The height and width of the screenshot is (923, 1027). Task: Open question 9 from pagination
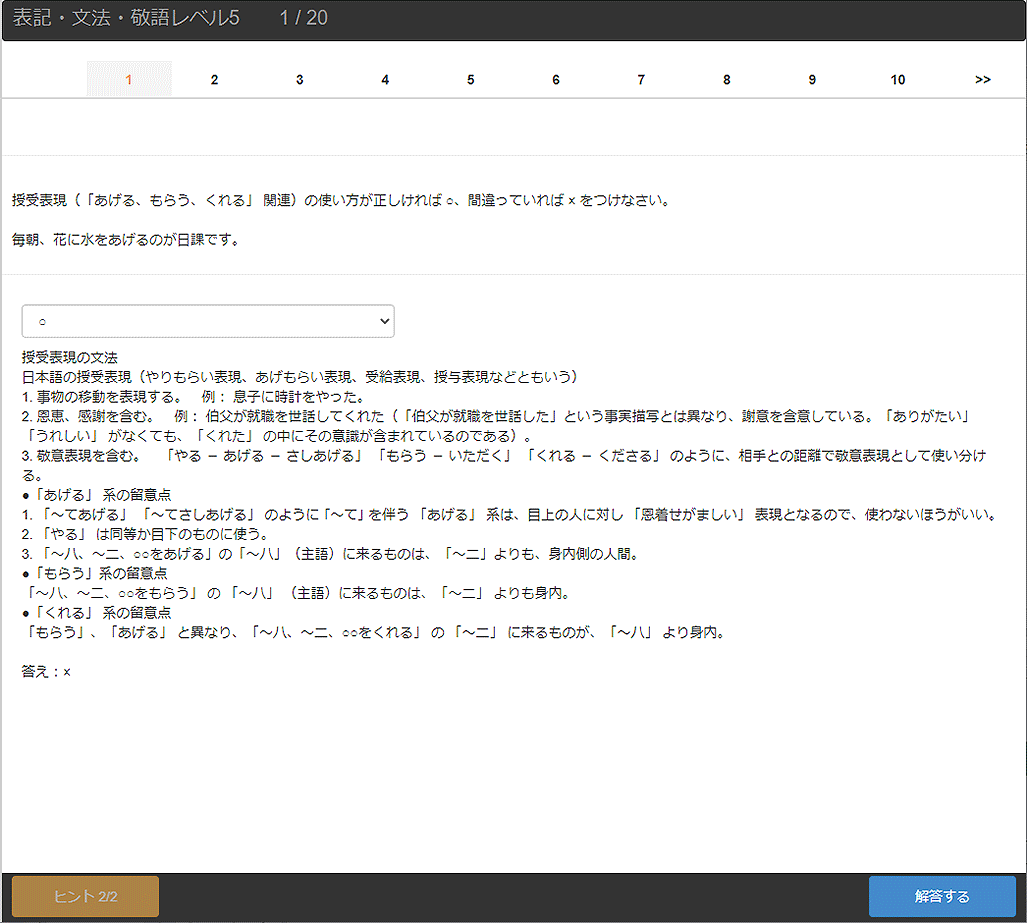[x=812, y=80]
